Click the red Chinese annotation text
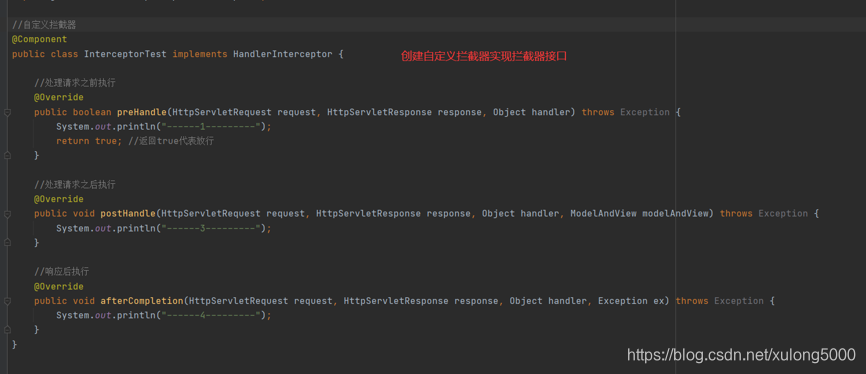Viewport: 866px width, 374px height. 484,56
